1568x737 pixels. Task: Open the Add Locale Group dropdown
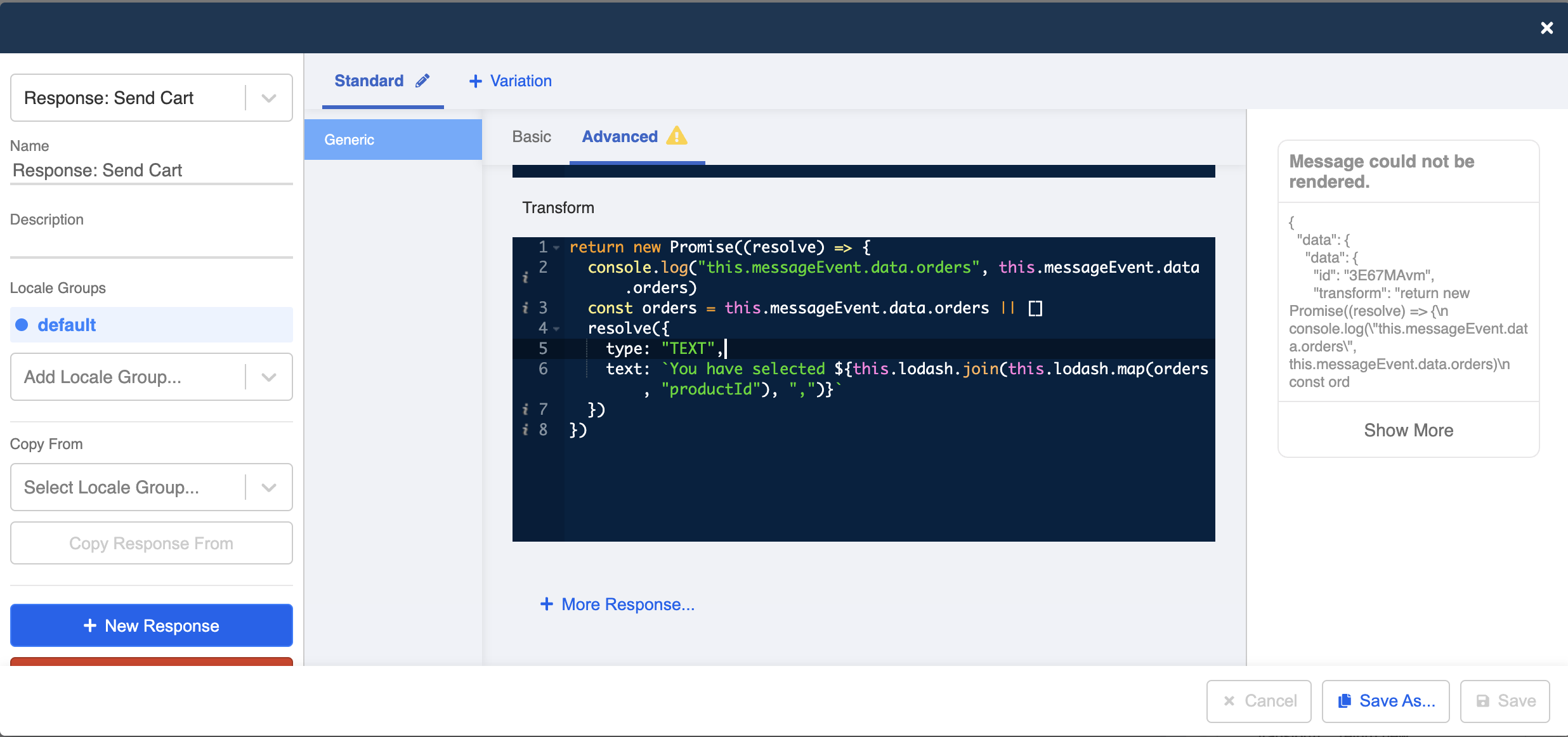click(x=269, y=377)
